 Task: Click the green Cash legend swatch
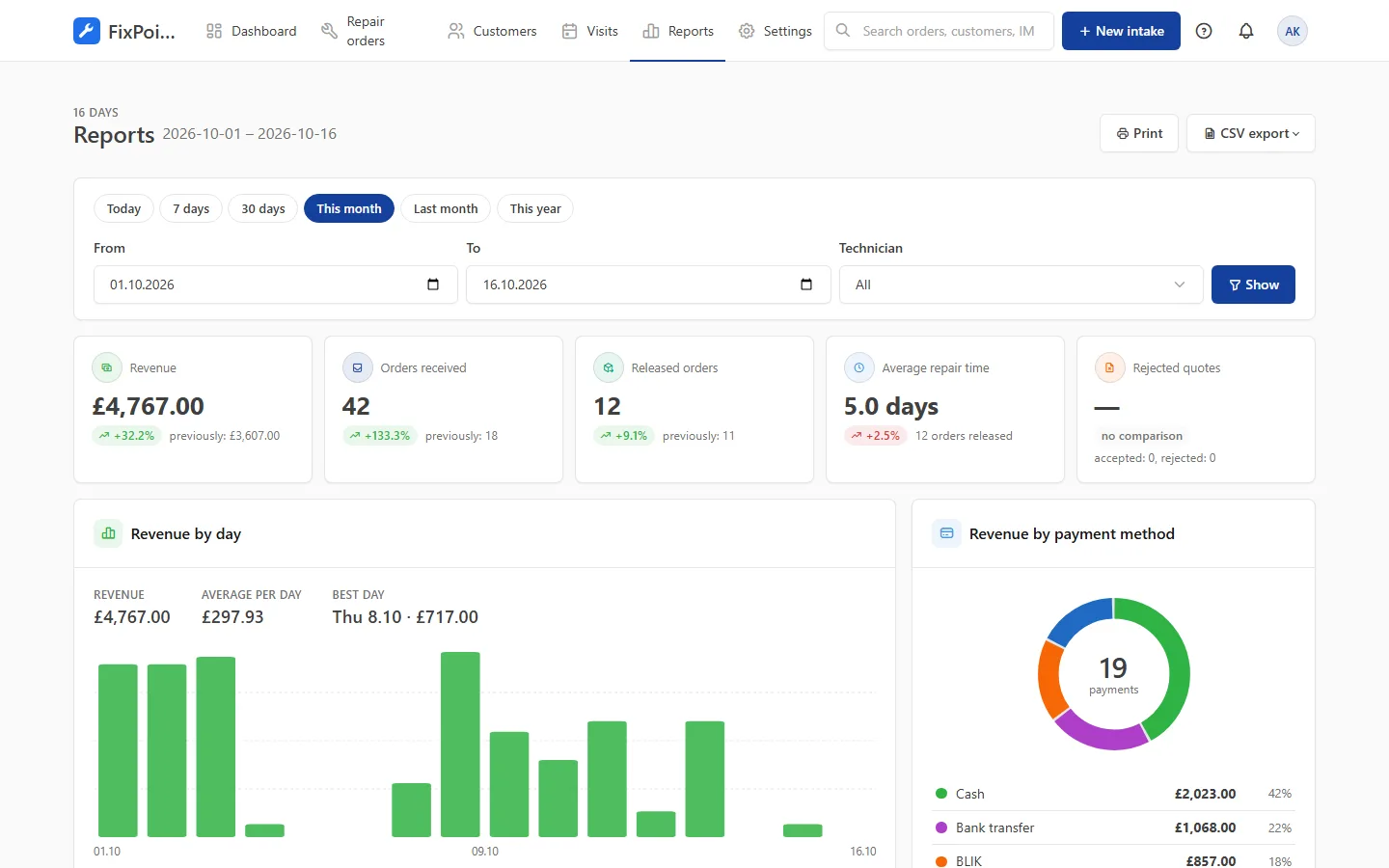(941, 794)
